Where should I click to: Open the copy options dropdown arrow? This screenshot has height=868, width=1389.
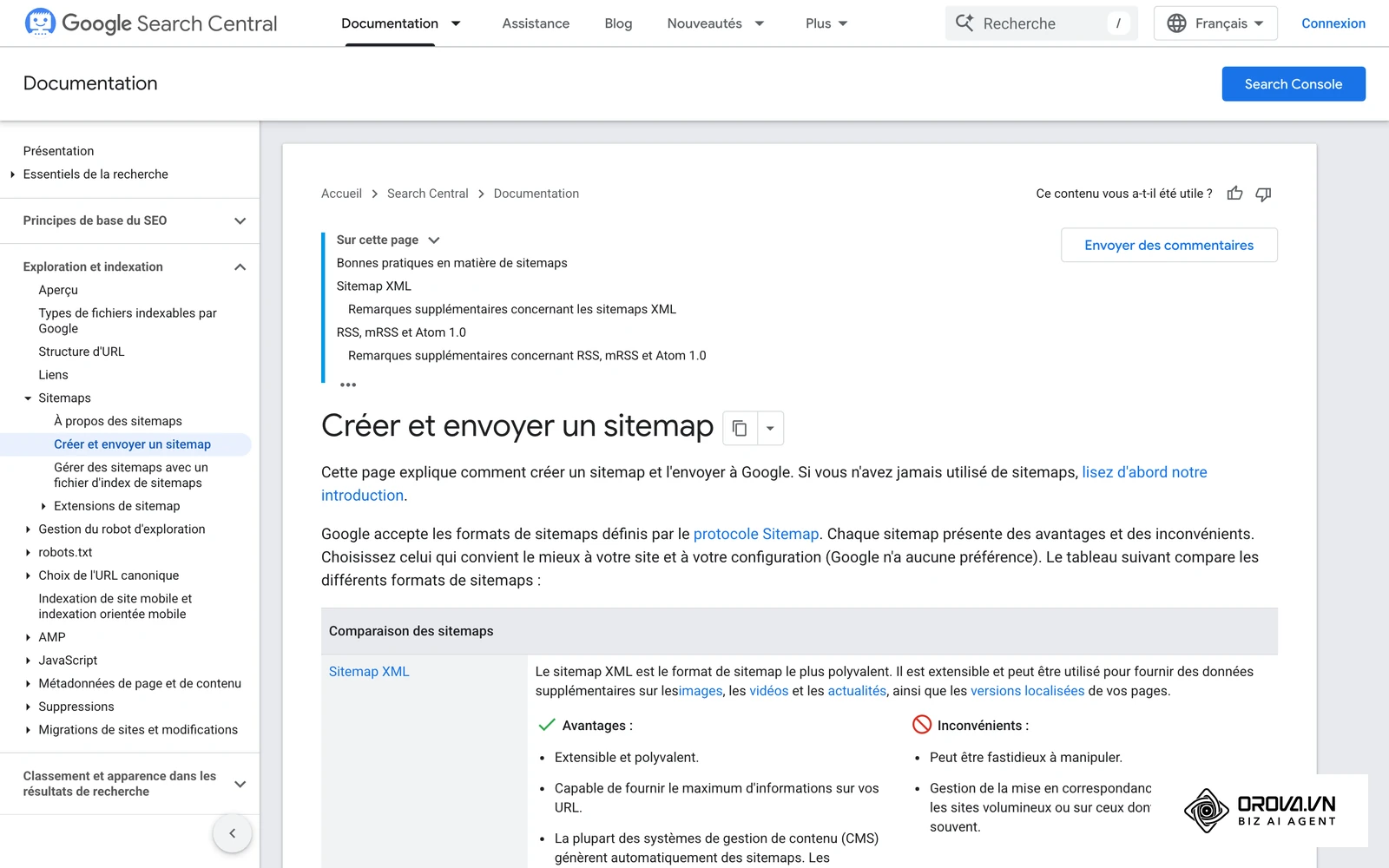click(770, 428)
